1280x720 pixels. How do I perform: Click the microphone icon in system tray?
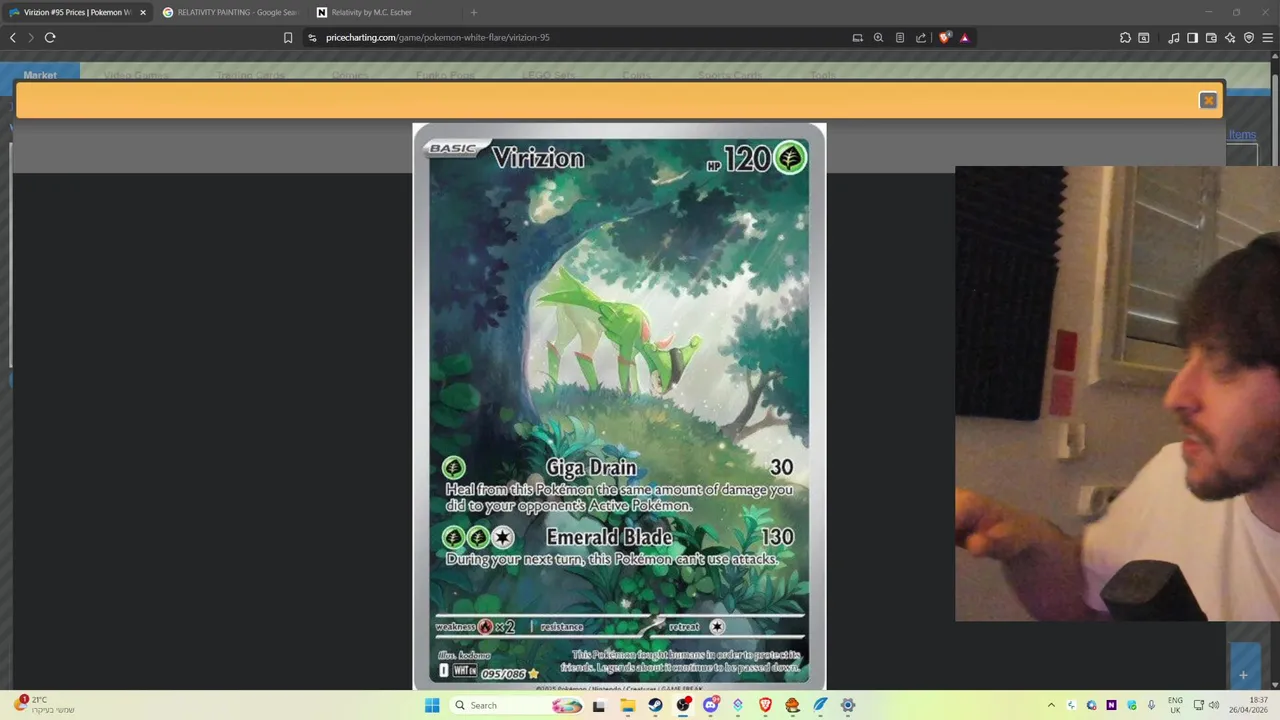click(1151, 705)
